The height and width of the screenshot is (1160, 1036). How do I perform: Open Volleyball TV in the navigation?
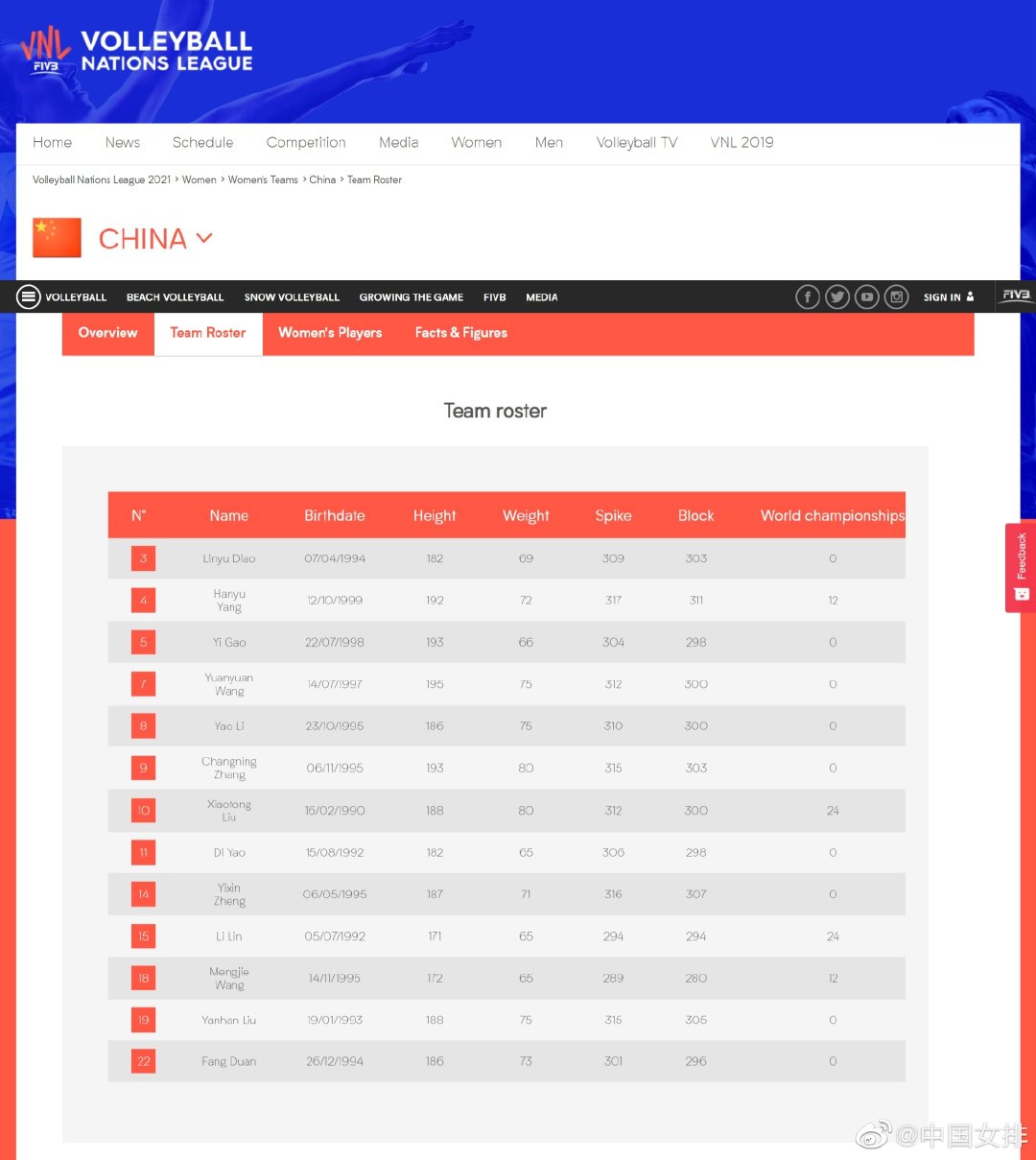(636, 142)
